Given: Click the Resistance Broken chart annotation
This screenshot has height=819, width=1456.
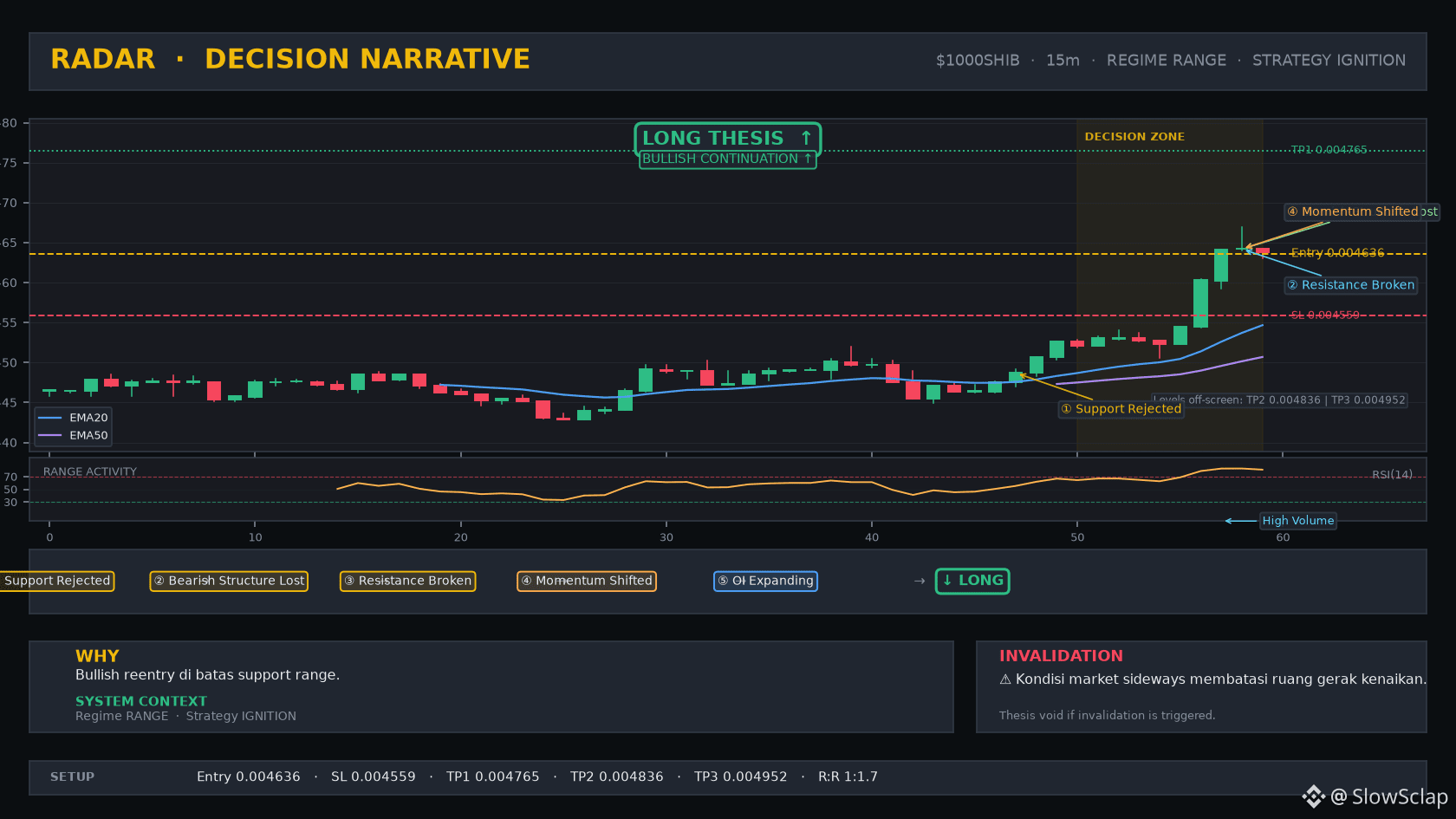Looking at the screenshot, I should click(x=1350, y=285).
